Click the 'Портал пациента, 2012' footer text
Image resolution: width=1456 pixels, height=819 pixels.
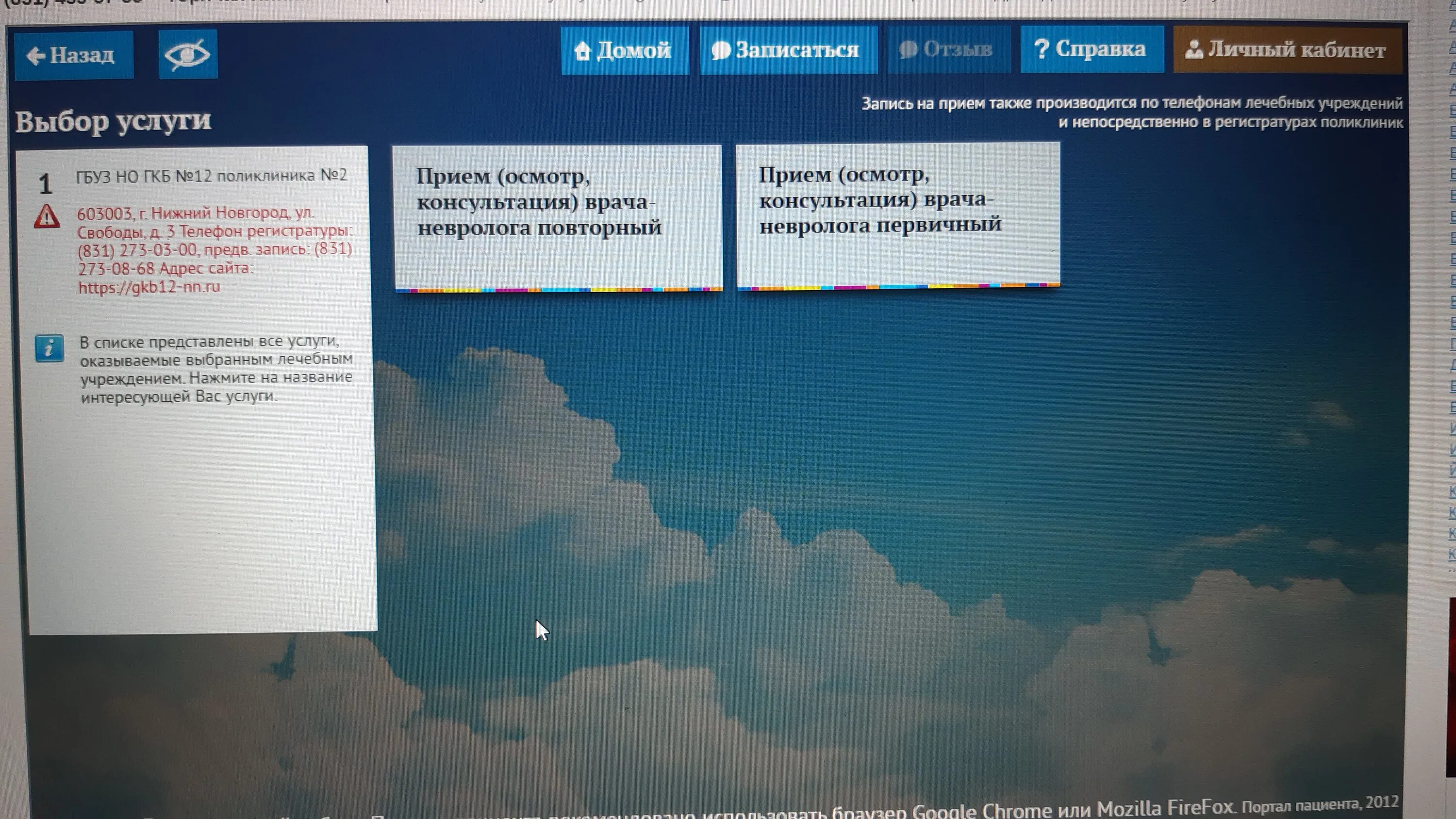pyautogui.click(x=1320, y=805)
